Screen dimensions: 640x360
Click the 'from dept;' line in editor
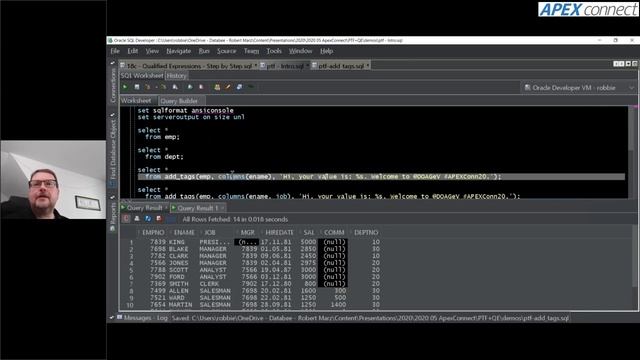(164, 157)
